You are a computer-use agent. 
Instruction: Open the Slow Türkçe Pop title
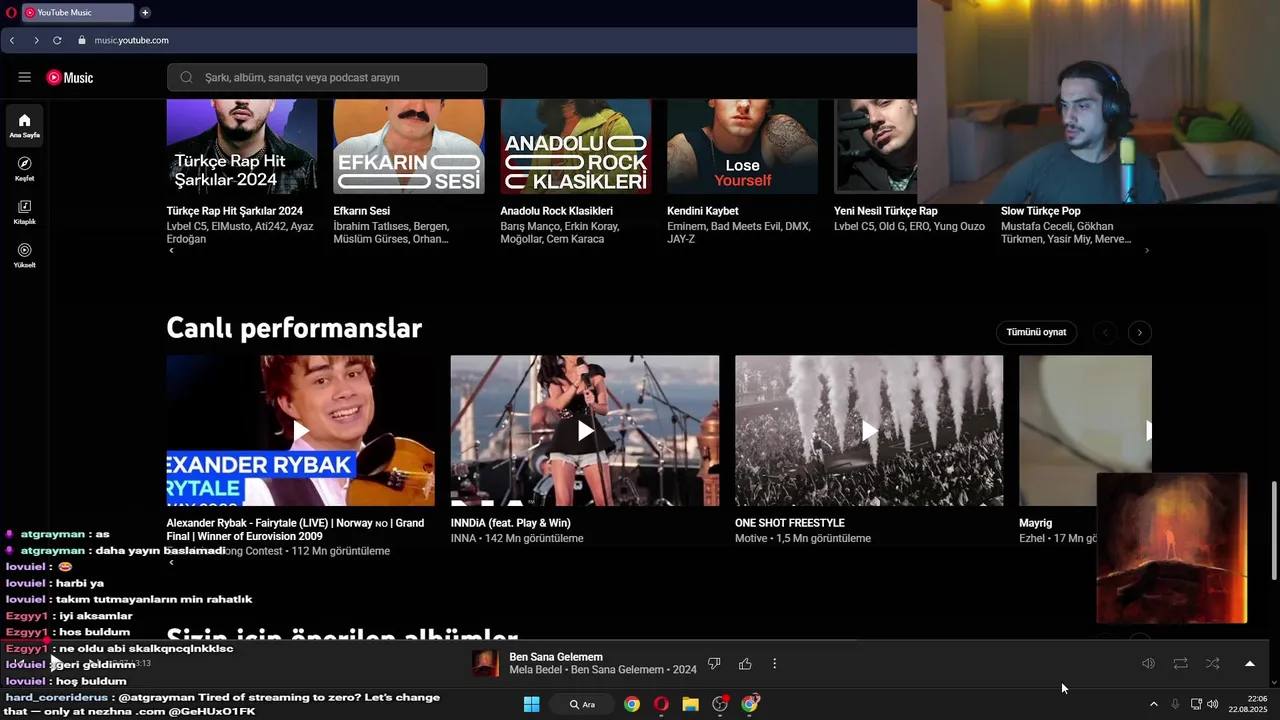1040,211
